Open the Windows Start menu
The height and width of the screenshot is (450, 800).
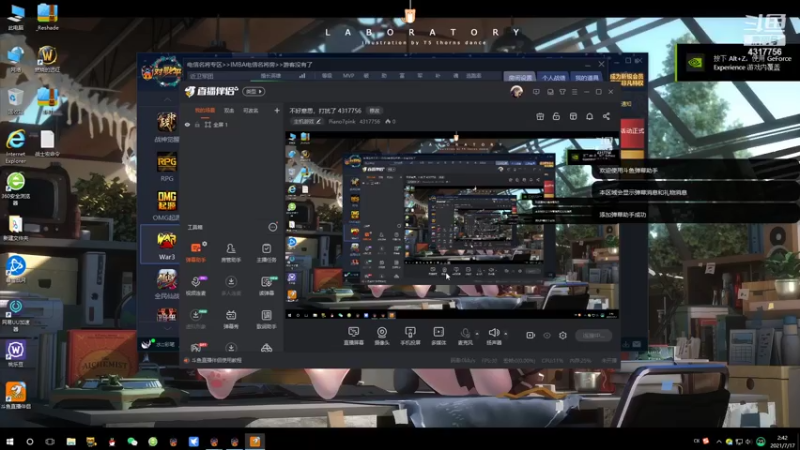click(10, 441)
